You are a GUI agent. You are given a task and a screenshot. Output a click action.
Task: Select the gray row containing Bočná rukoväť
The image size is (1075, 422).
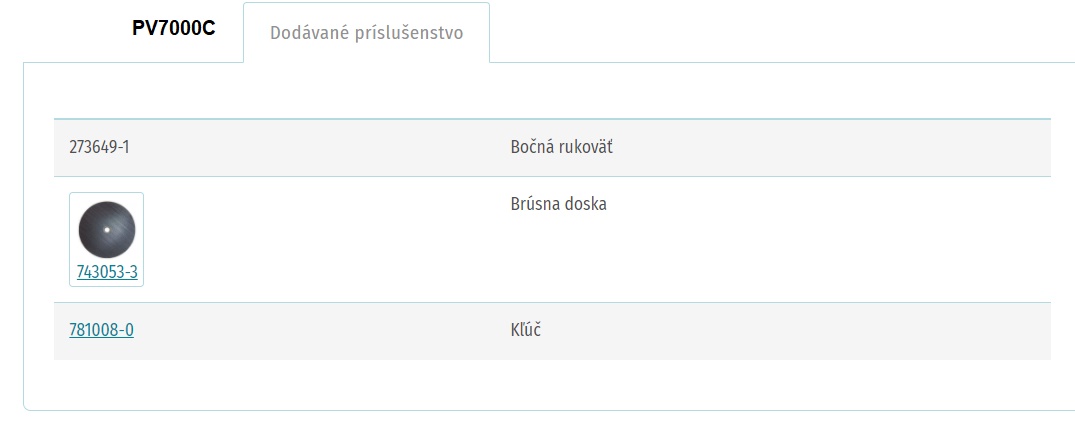552,147
